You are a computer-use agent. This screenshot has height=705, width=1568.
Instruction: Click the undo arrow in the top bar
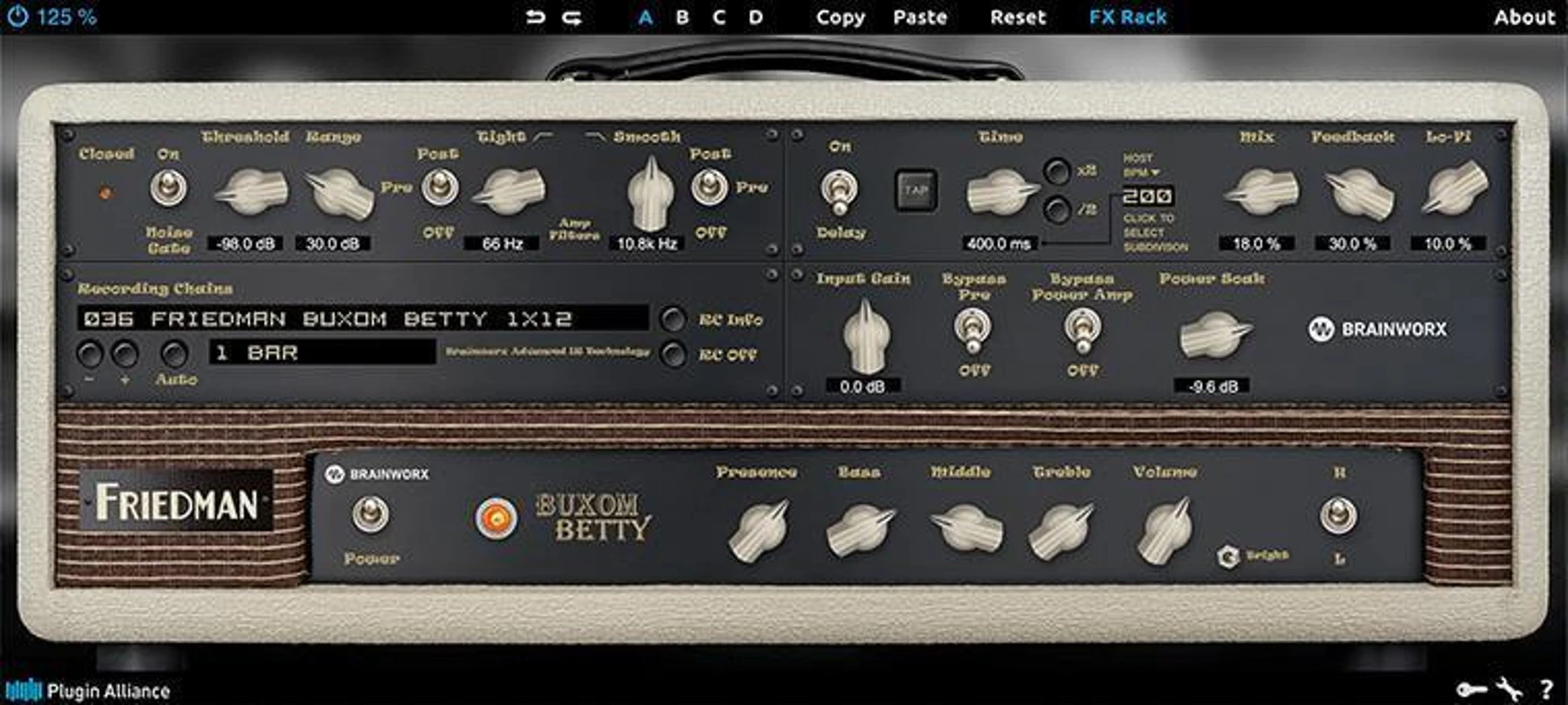click(535, 17)
